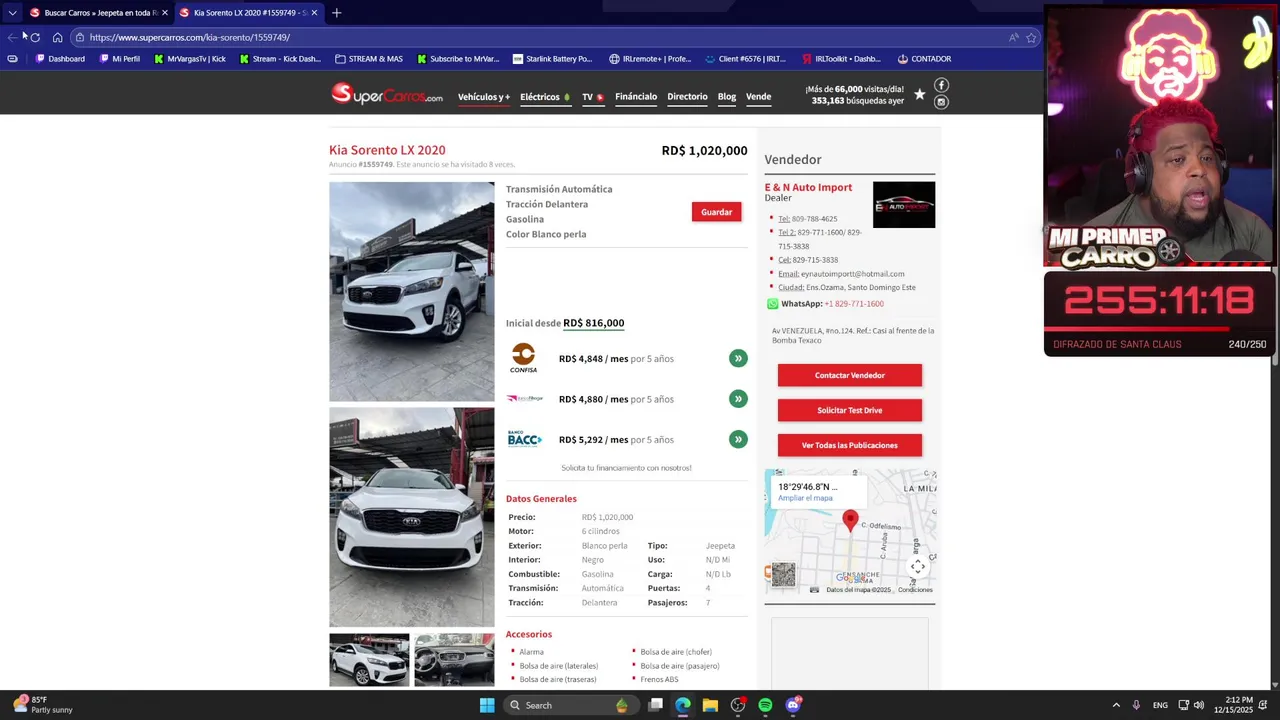Expand the Vehículos y + menu
The image size is (1280, 720).
point(484,97)
